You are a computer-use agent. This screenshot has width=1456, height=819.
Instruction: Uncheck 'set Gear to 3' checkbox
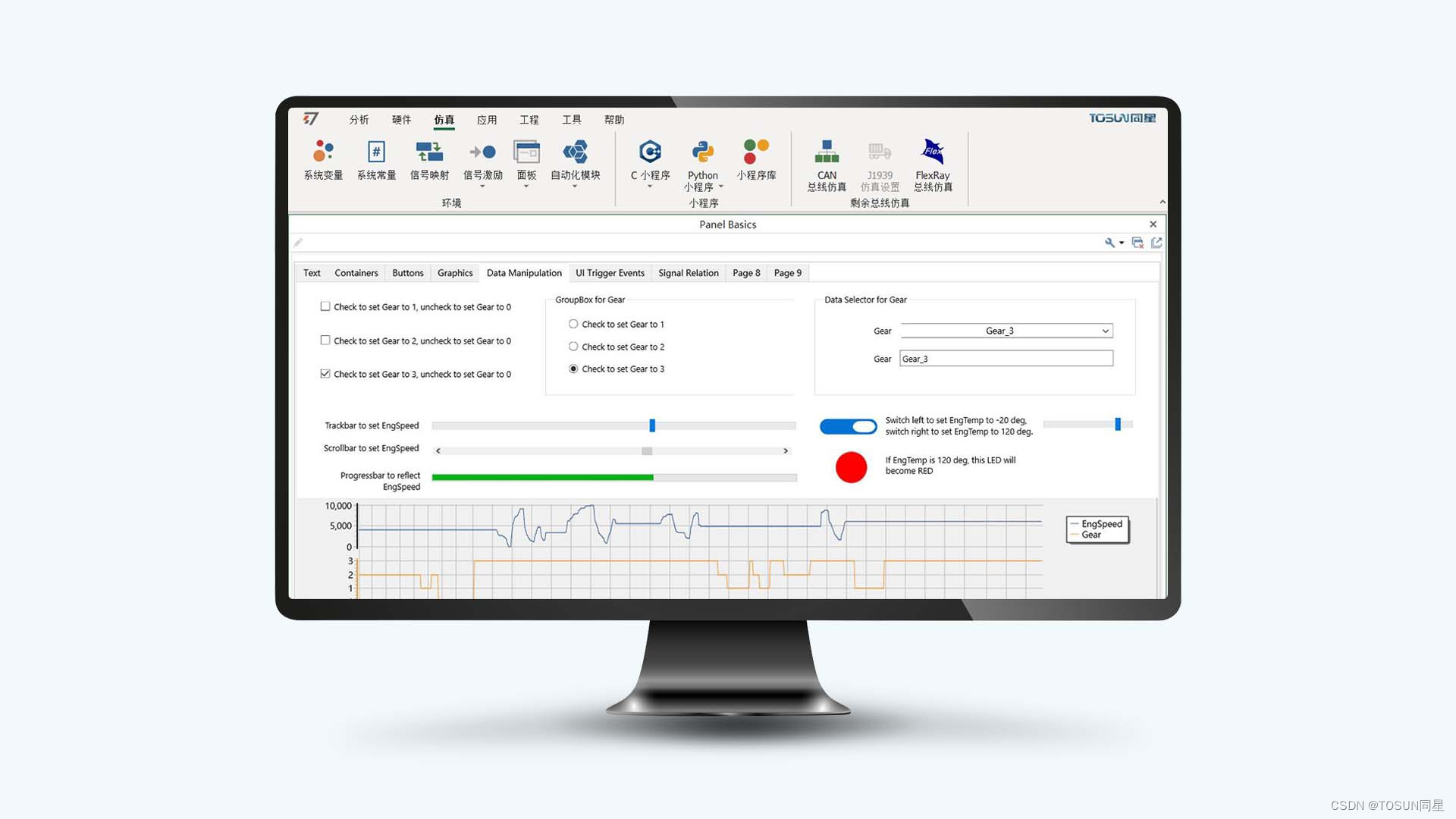click(x=325, y=374)
